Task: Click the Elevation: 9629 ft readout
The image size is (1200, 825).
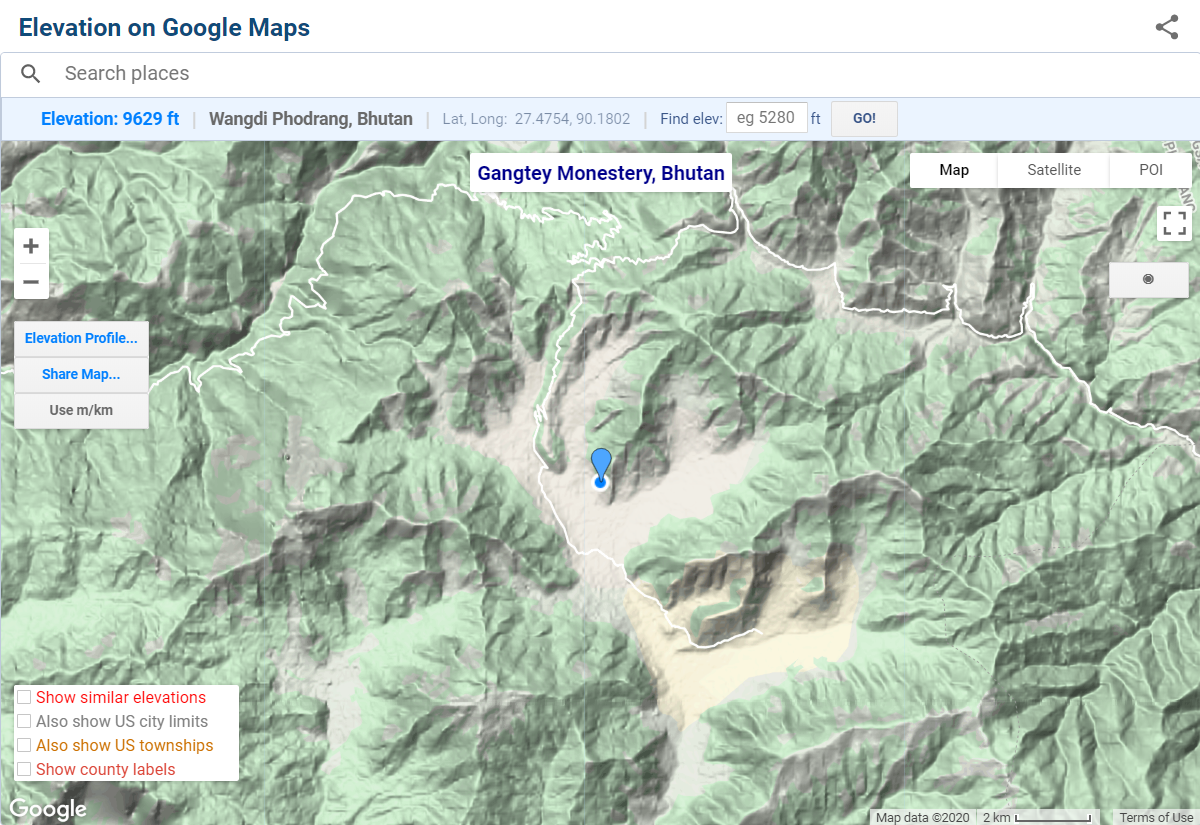Action: 110,118
